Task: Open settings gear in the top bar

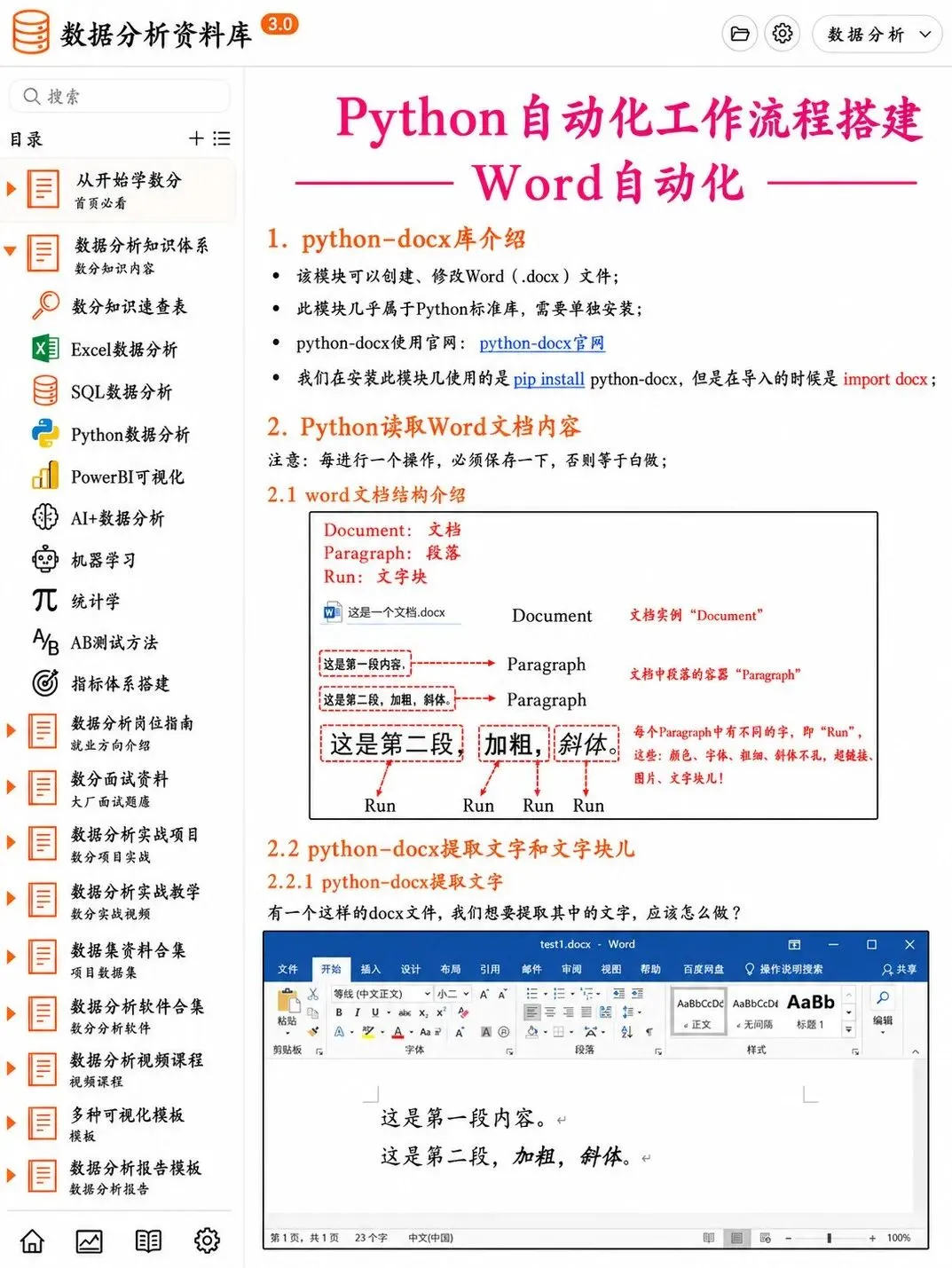Action: 783,34
